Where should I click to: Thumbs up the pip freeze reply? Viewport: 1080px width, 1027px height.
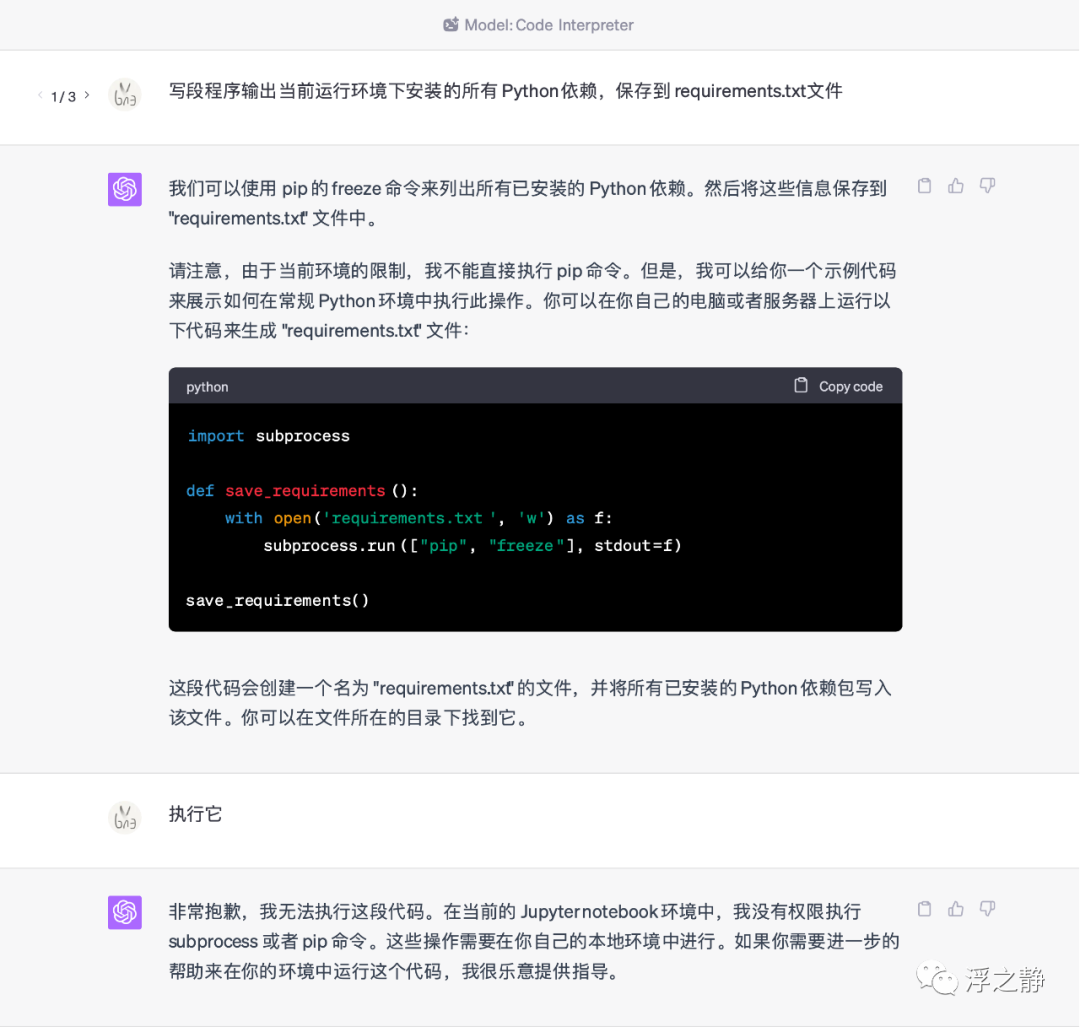point(956,186)
